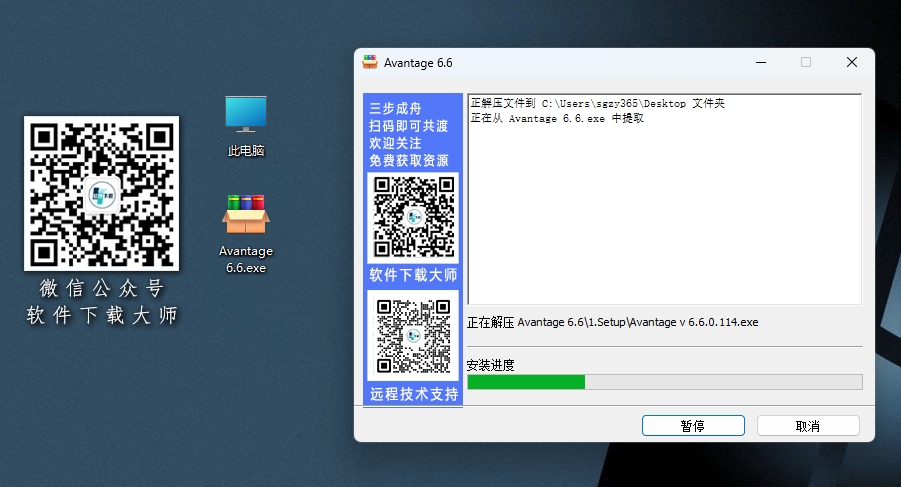Select the Avantage 6.6.exe desktop icon
The image size is (901, 487).
point(246,234)
